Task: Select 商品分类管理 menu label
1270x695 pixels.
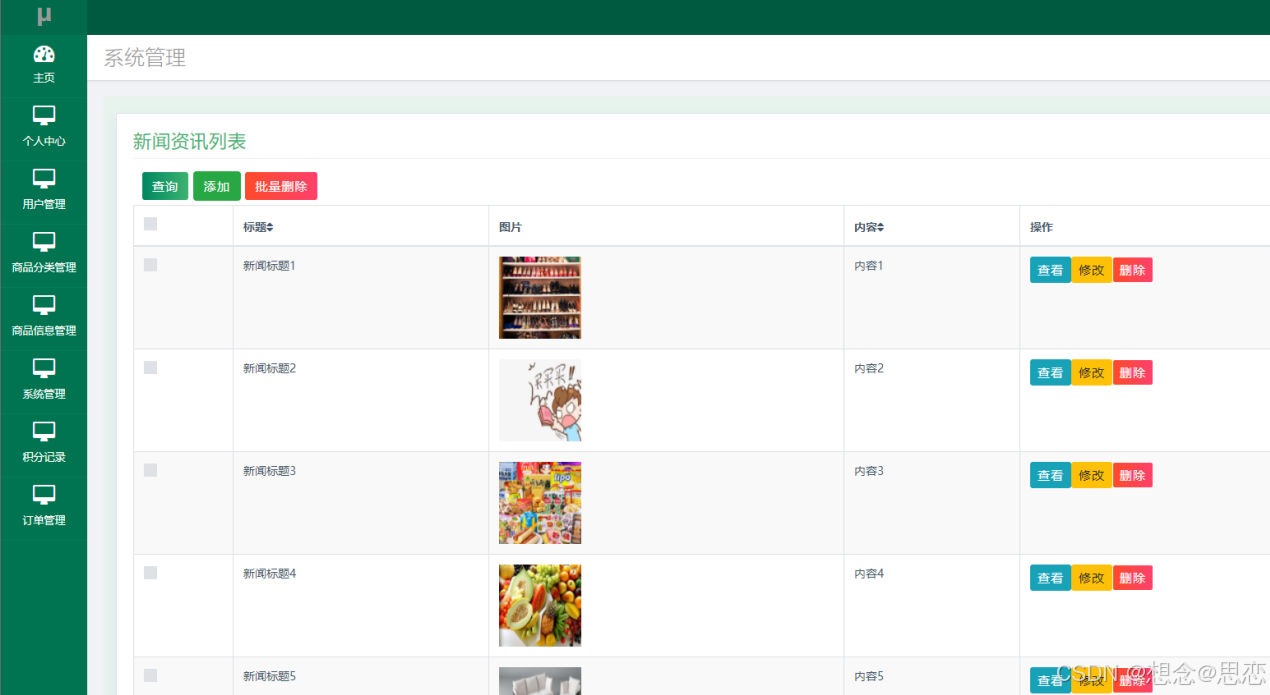Action: (x=44, y=267)
